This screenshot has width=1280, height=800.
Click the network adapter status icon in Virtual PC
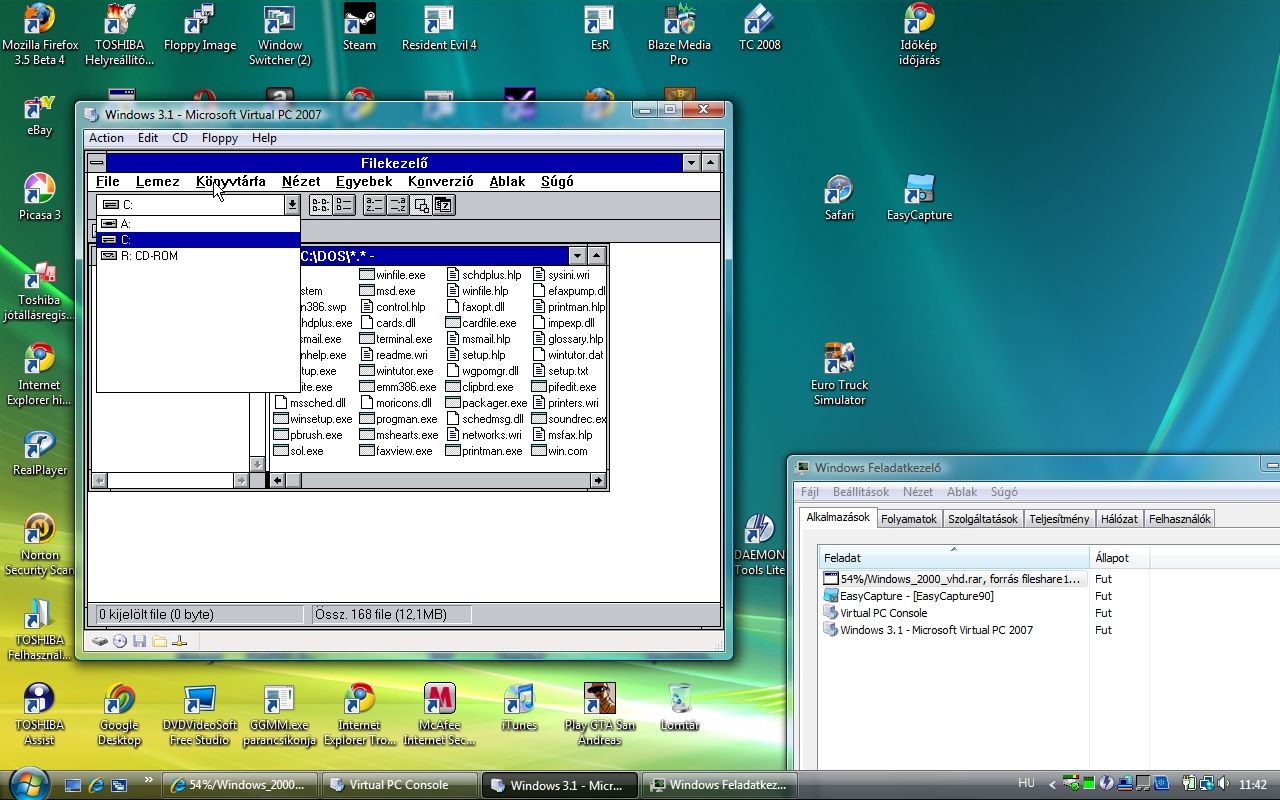(x=180, y=641)
